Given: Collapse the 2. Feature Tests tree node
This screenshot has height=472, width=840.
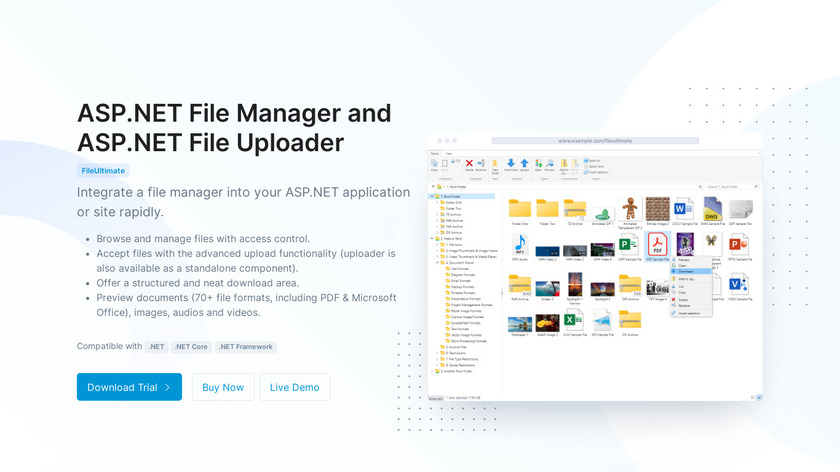Looking at the screenshot, I should [432, 238].
